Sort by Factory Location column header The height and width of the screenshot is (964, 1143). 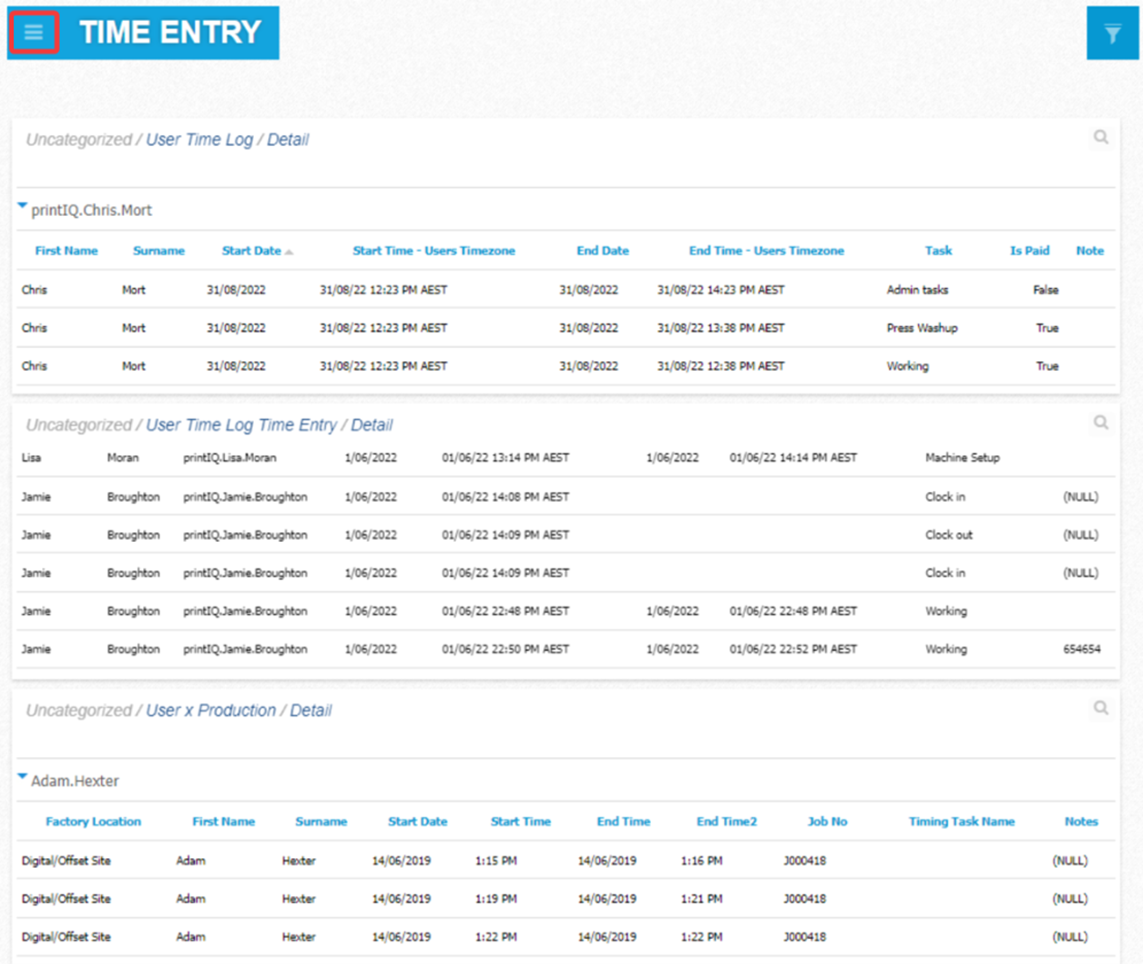point(93,822)
